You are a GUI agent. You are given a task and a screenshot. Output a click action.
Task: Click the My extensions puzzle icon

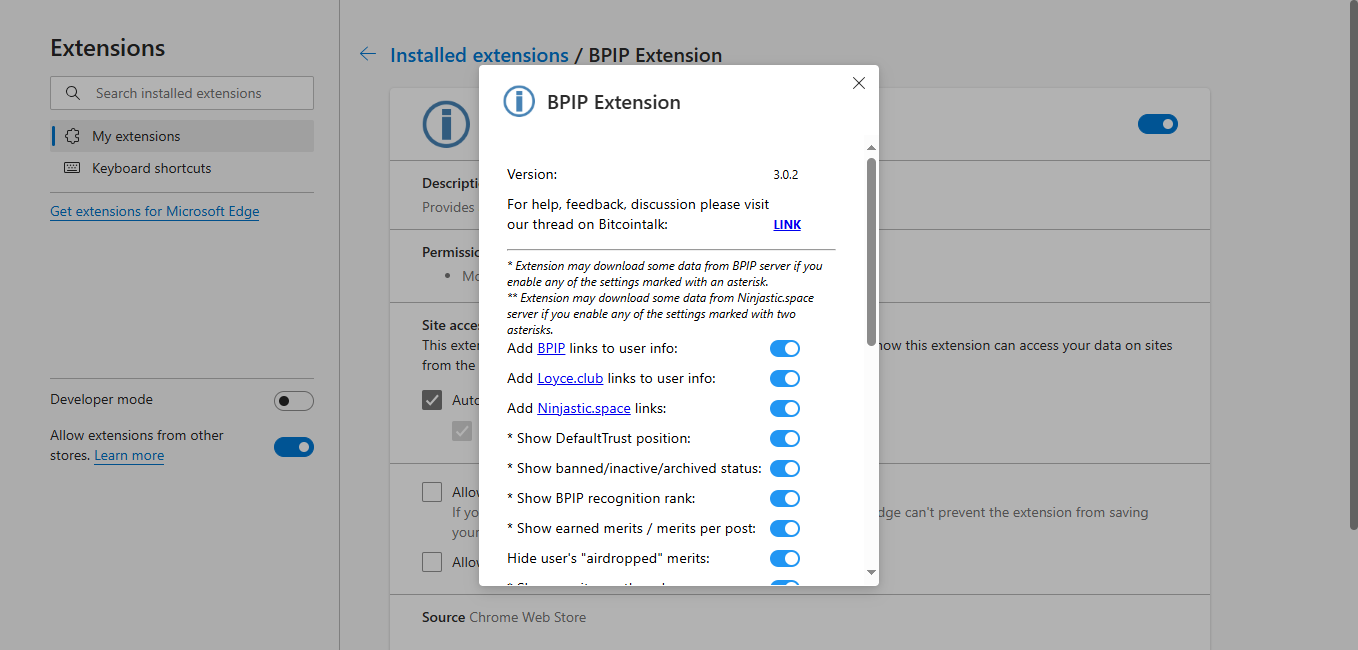72,136
